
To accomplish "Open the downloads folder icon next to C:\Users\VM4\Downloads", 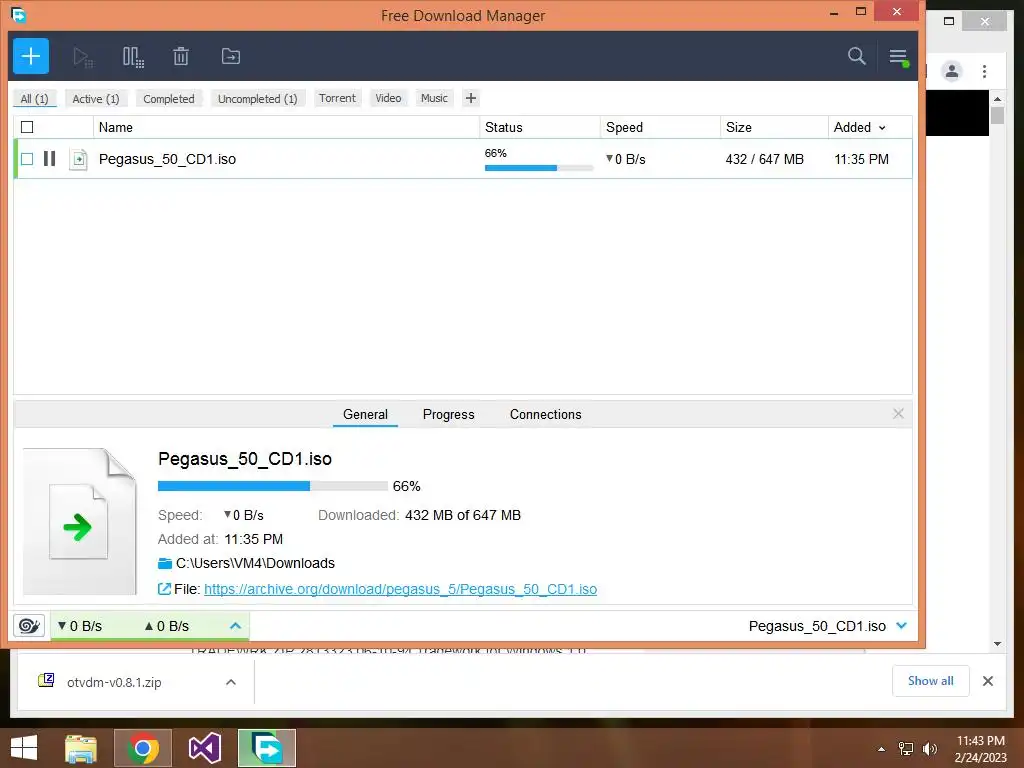I will [x=165, y=563].
